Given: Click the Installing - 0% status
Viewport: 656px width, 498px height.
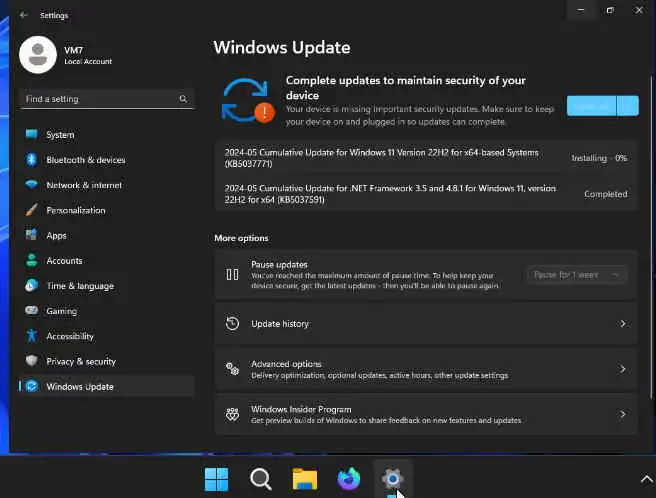Looking at the screenshot, I should coord(599,158).
